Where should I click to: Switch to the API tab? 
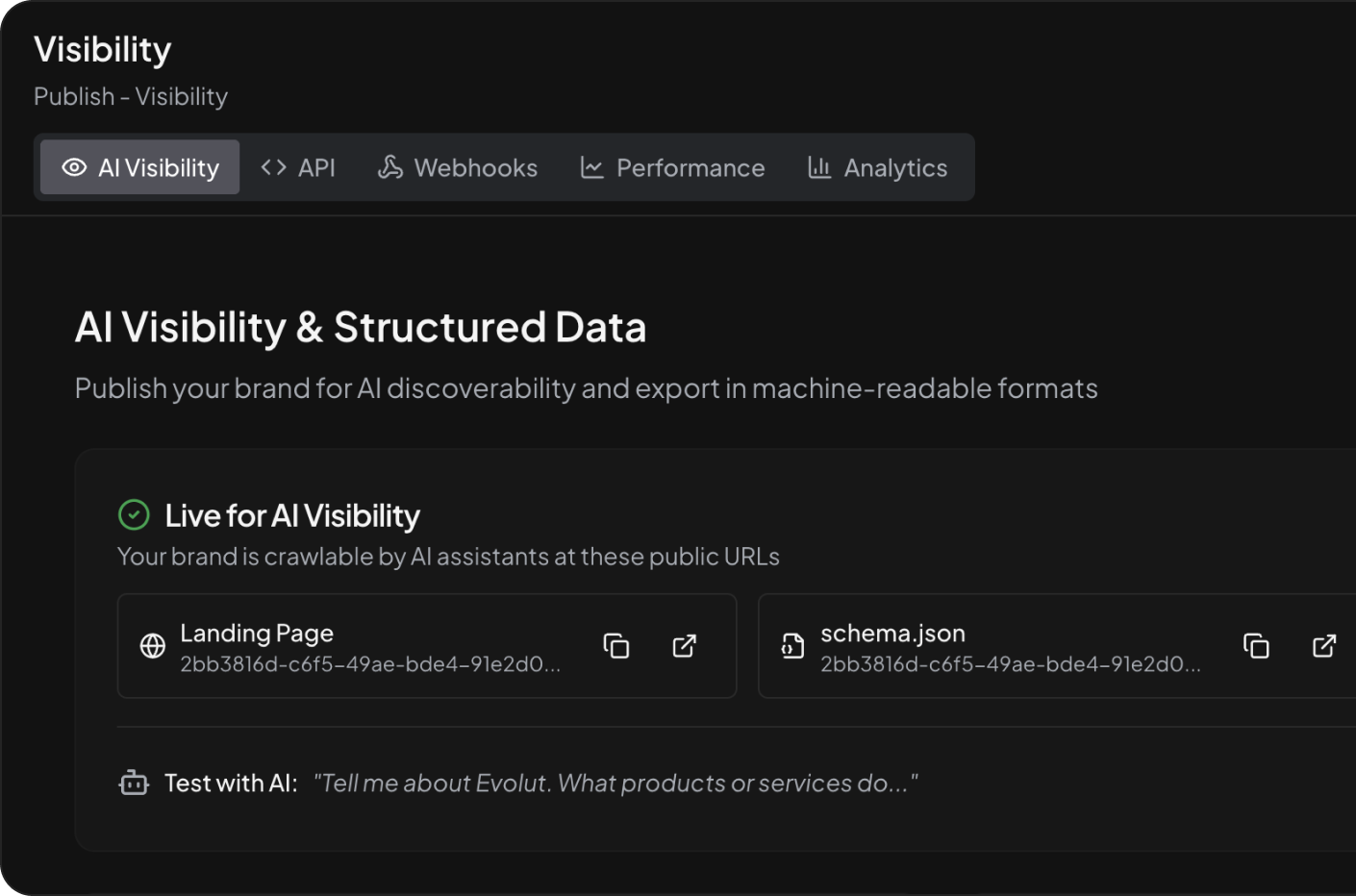tap(298, 167)
